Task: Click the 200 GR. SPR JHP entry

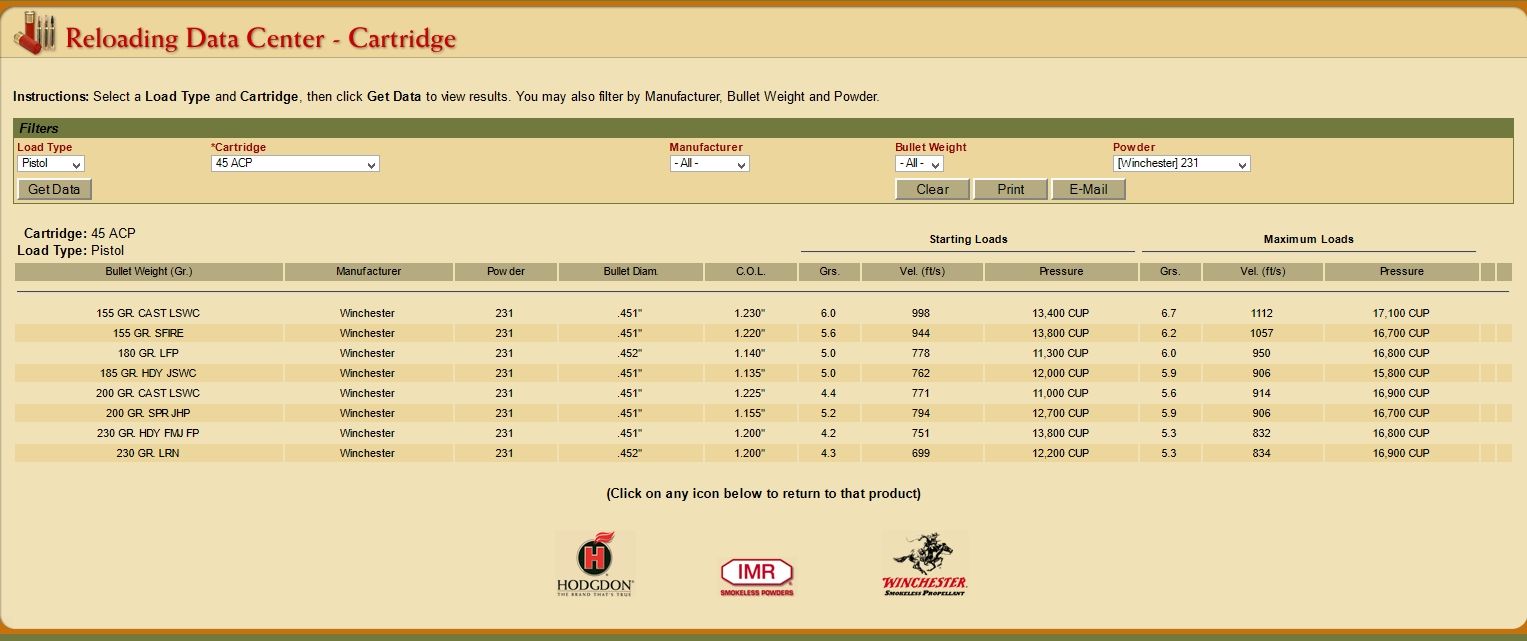Action: [148, 413]
